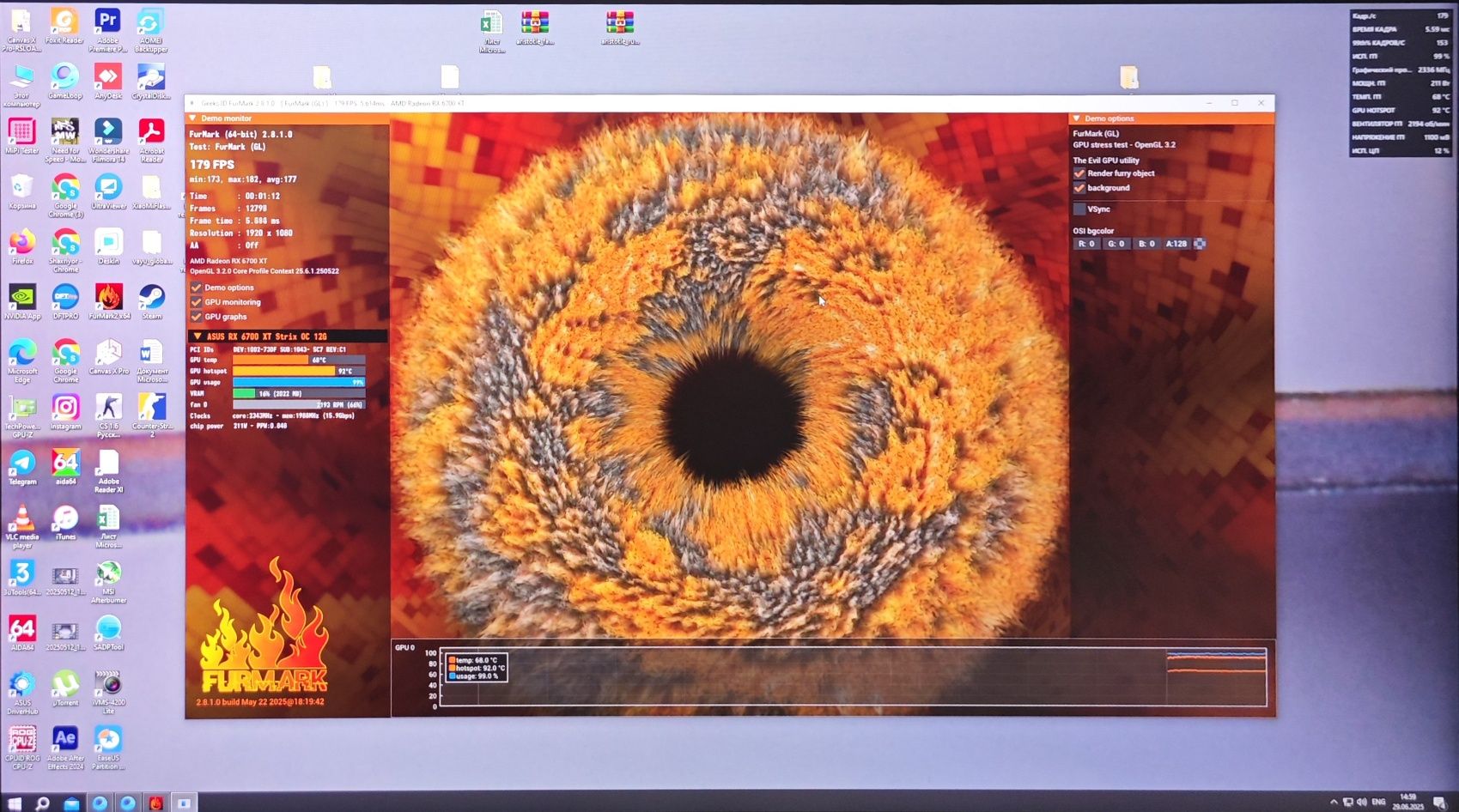Open the Корзина recycle bin icon
The height and width of the screenshot is (812, 1459).
pos(21,191)
